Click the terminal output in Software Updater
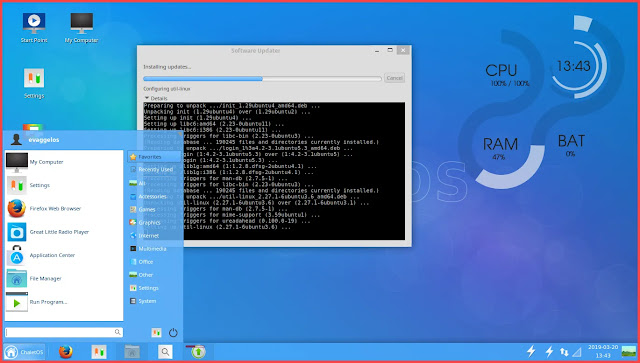Screen dimensions: 640x363 point(274,171)
